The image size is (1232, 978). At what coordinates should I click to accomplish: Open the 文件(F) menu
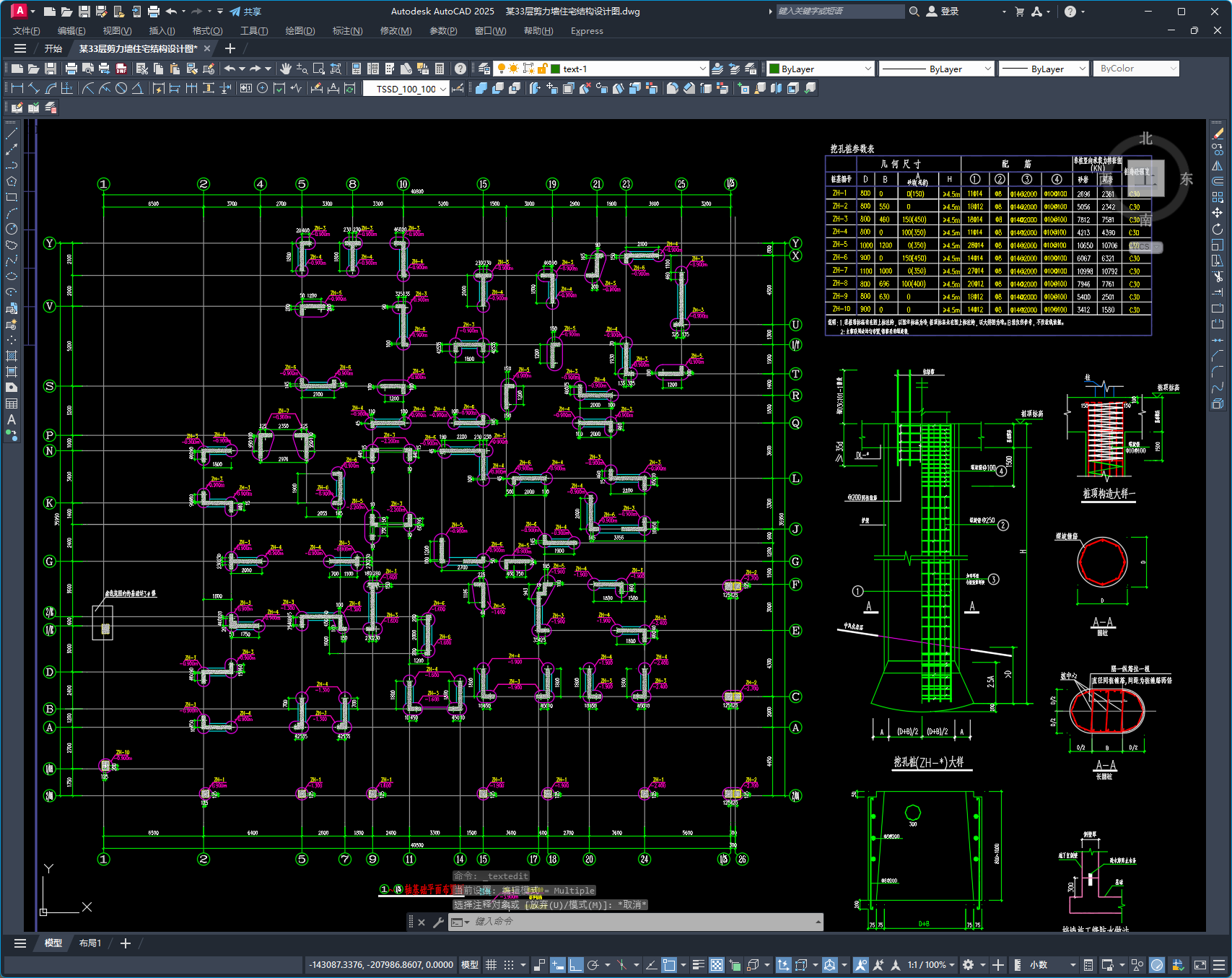tap(27, 31)
